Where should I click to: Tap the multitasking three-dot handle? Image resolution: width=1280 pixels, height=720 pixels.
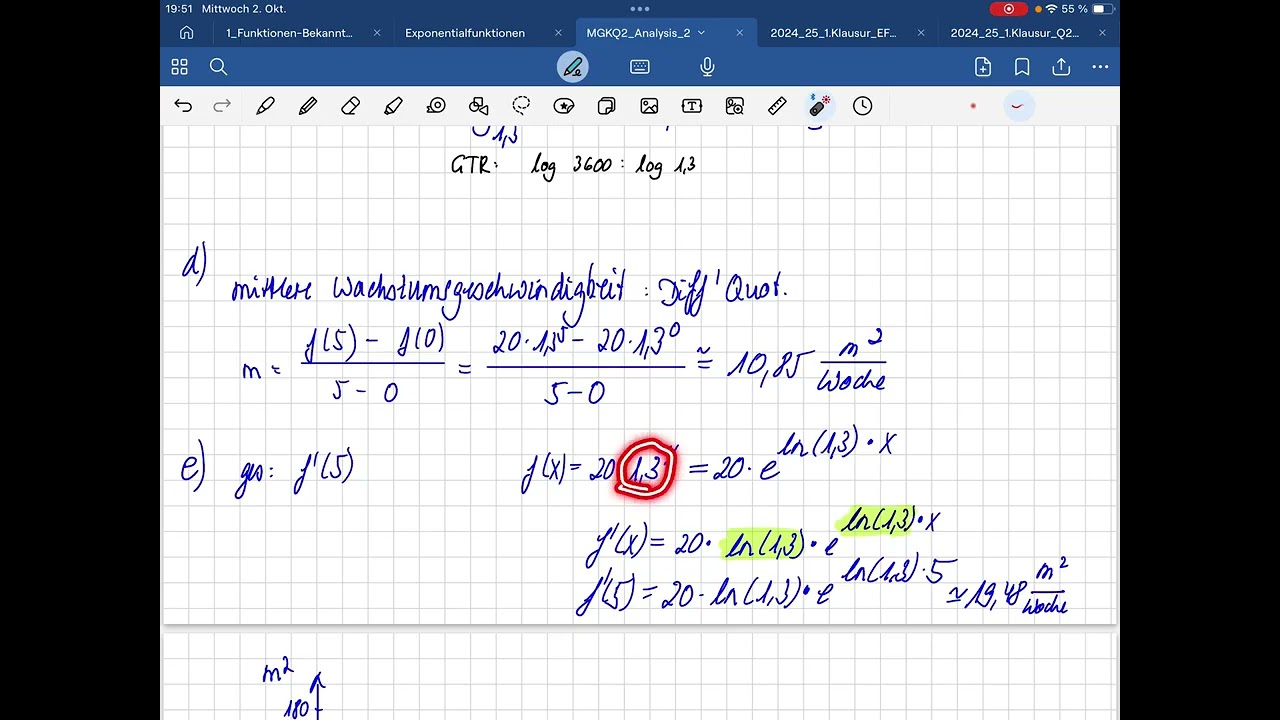coord(640,8)
